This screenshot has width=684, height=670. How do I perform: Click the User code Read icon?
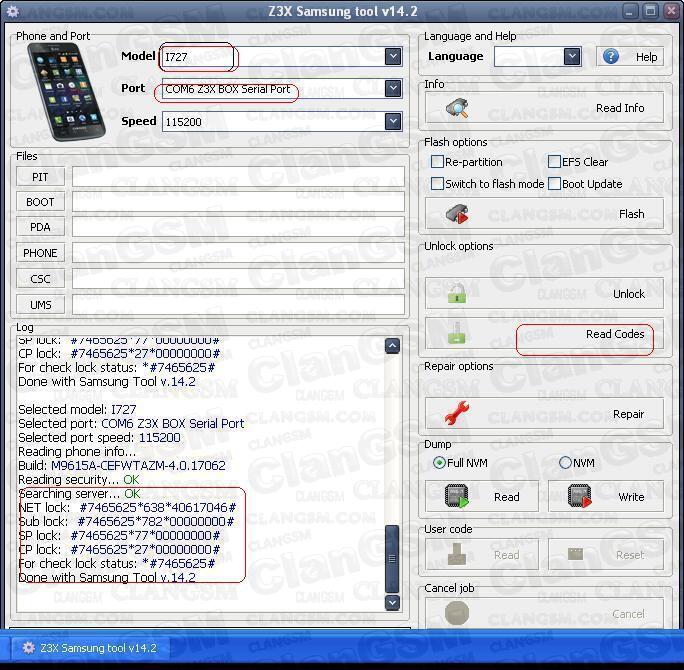pos(457,554)
